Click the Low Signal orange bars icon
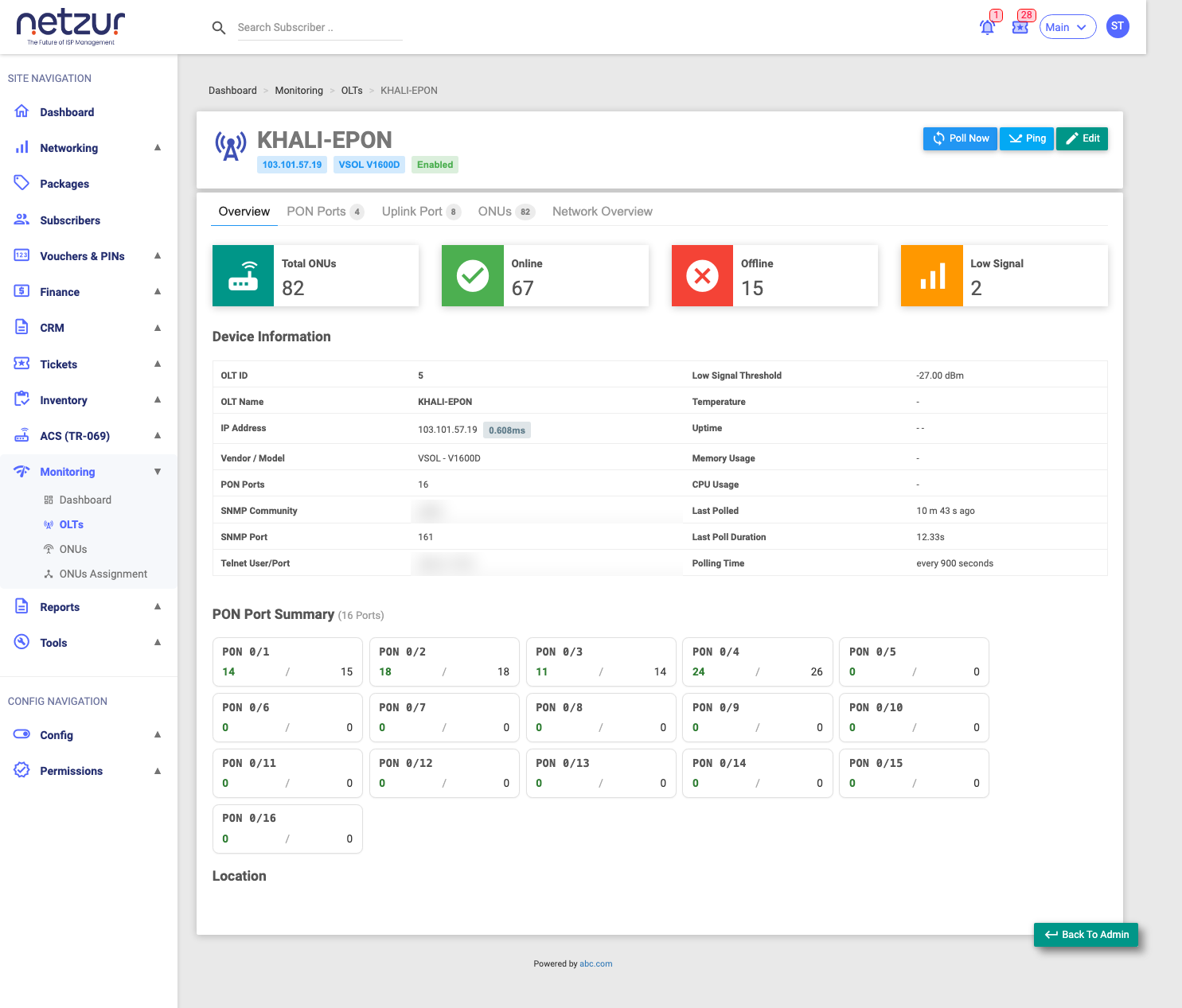Image resolution: width=1182 pixels, height=1008 pixels. click(x=932, y=275)
